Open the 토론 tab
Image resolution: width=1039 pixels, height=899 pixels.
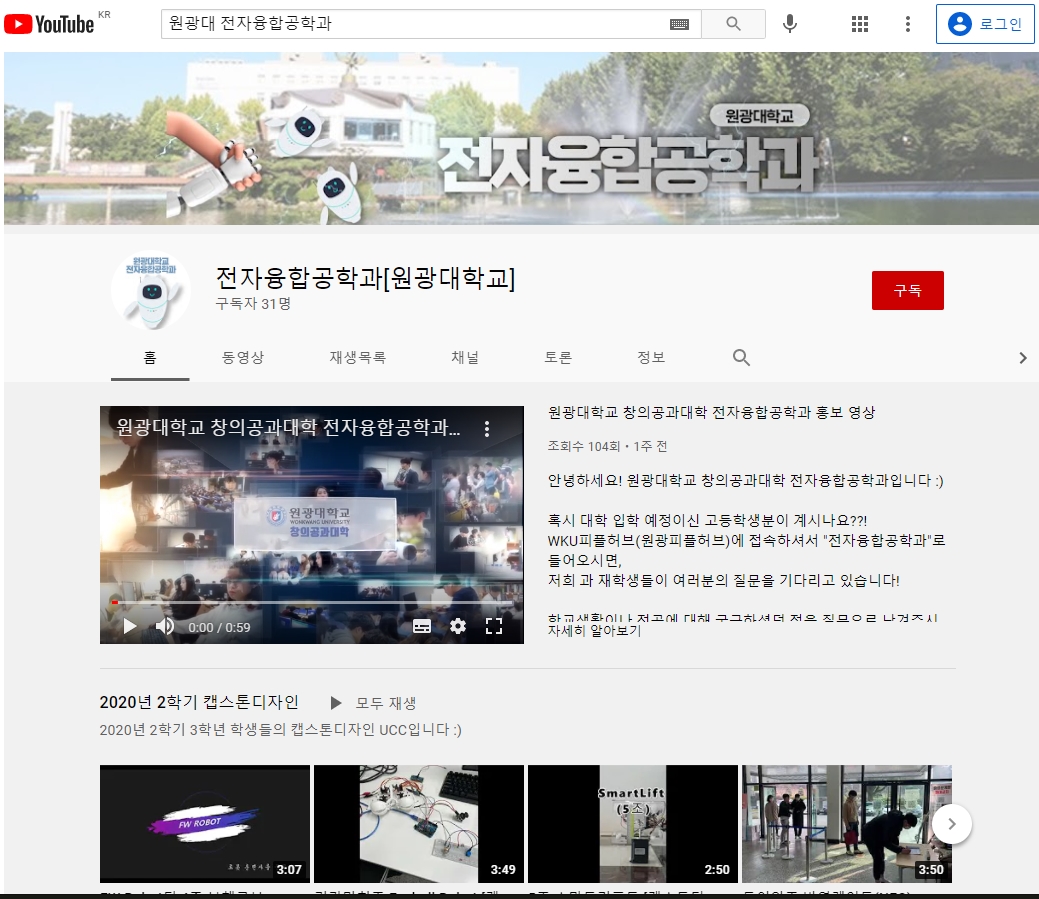coord(558,358)
